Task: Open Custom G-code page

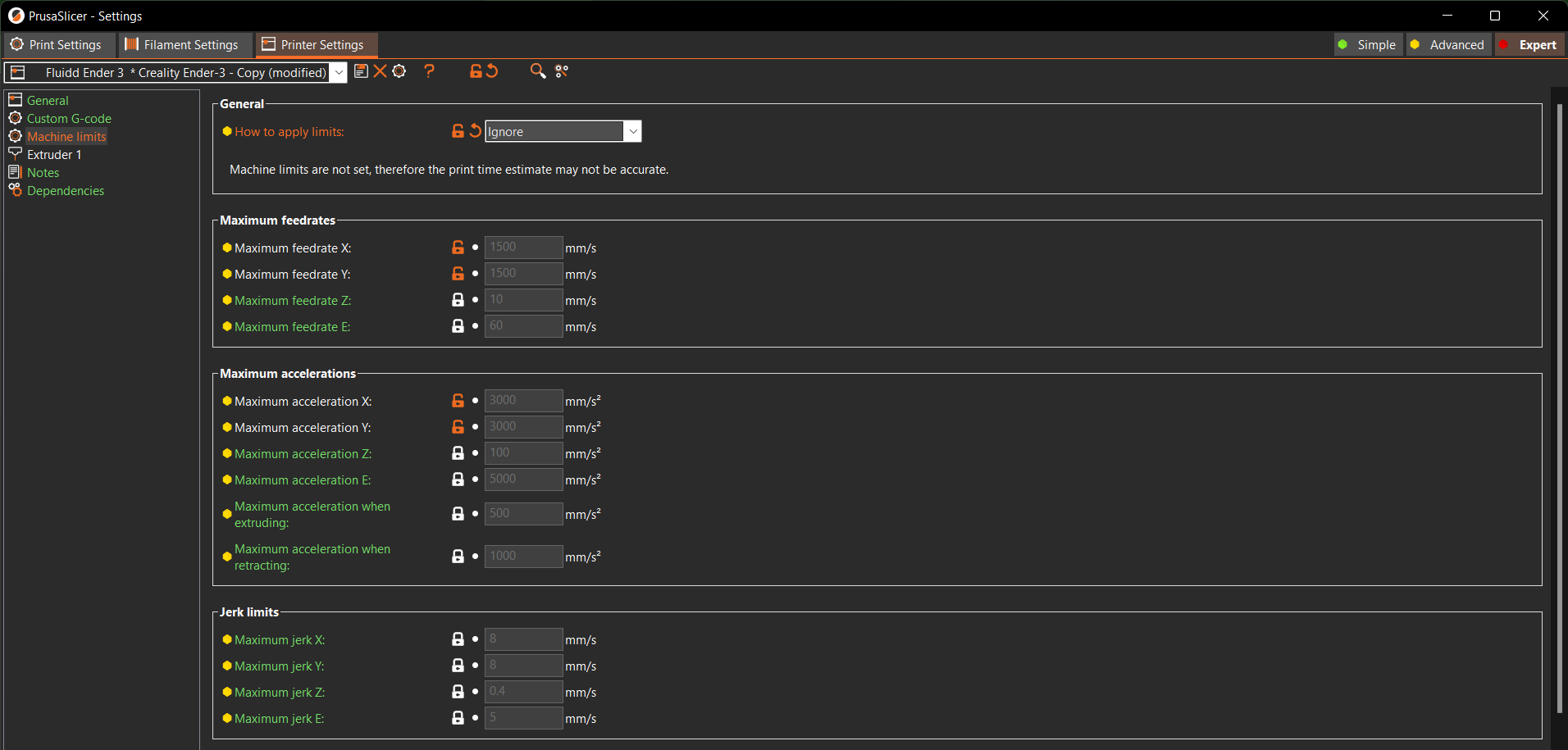Action: pyautogui.click(x=69, y=119)
